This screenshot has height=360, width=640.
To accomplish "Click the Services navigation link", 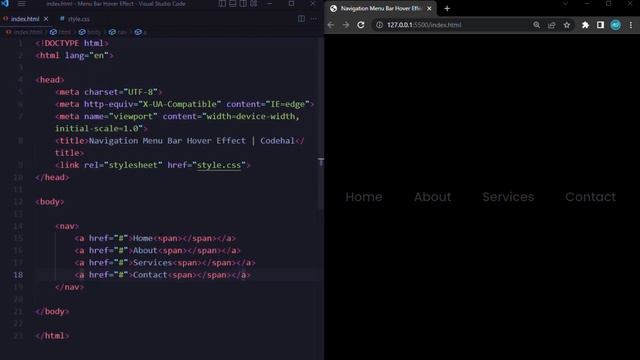I will pyautogui.click(x=508, y=197).
